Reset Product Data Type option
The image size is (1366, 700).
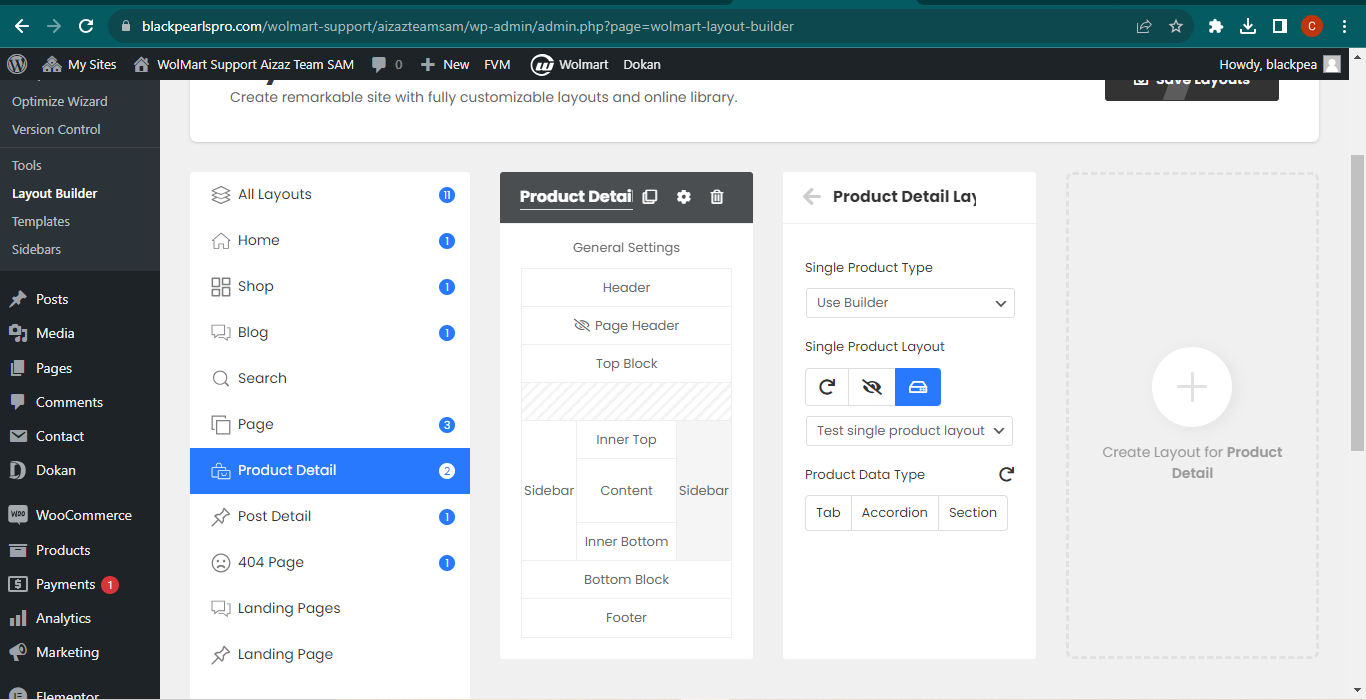click(x=1006, y=474)
